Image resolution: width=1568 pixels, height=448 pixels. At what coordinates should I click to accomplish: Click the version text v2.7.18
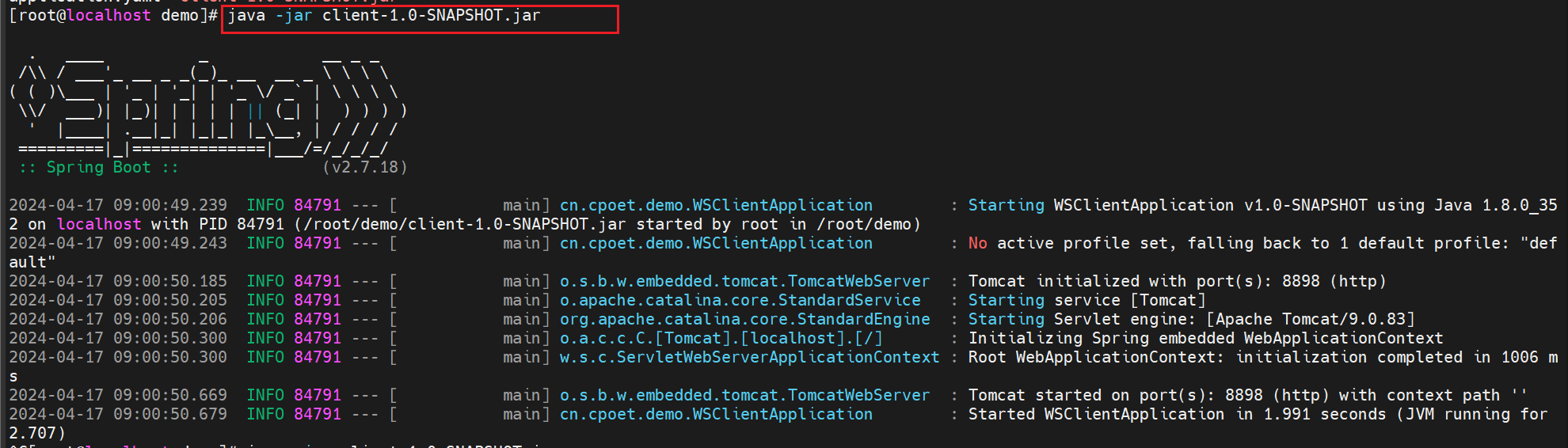tap(365, 167)
